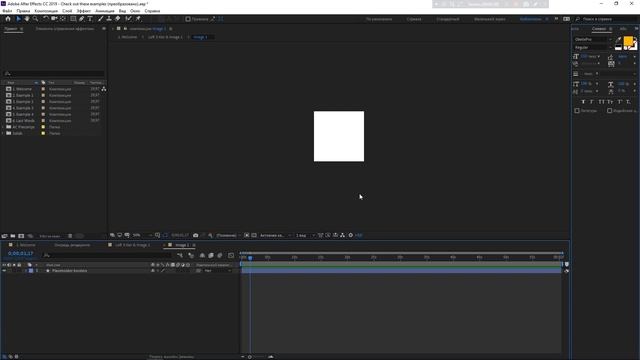
Task: Click the eyedropper in Character panel
Action: [x=619, y=40]
